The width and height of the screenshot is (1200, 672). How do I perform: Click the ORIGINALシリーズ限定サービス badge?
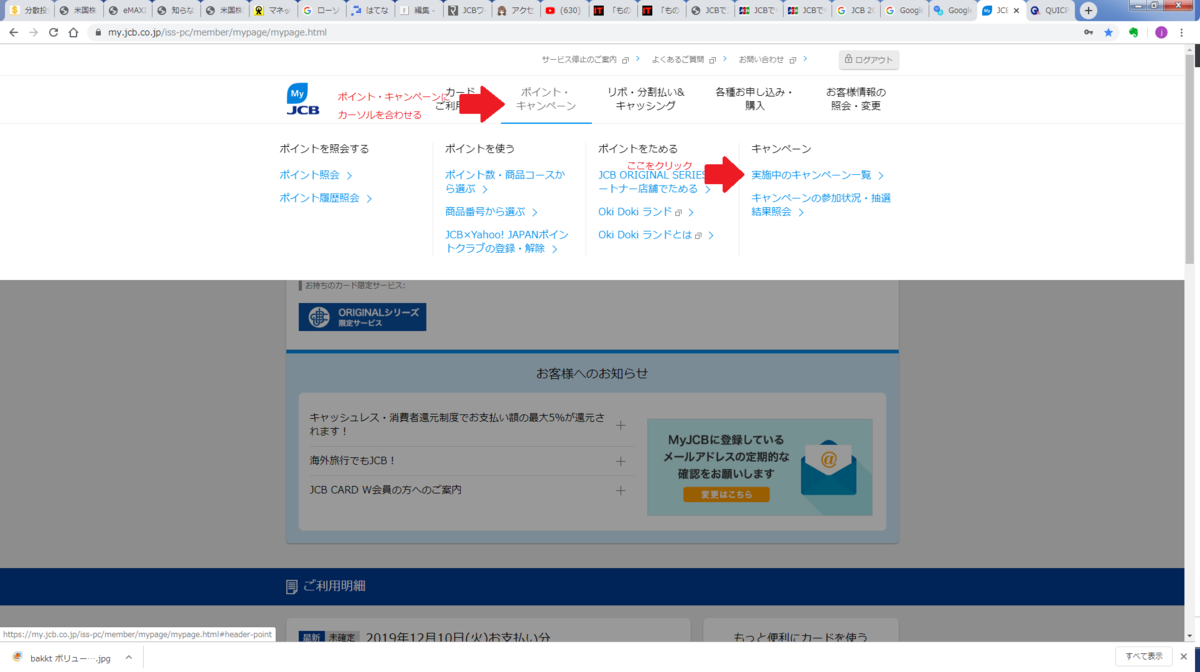[x=362, y=317]
